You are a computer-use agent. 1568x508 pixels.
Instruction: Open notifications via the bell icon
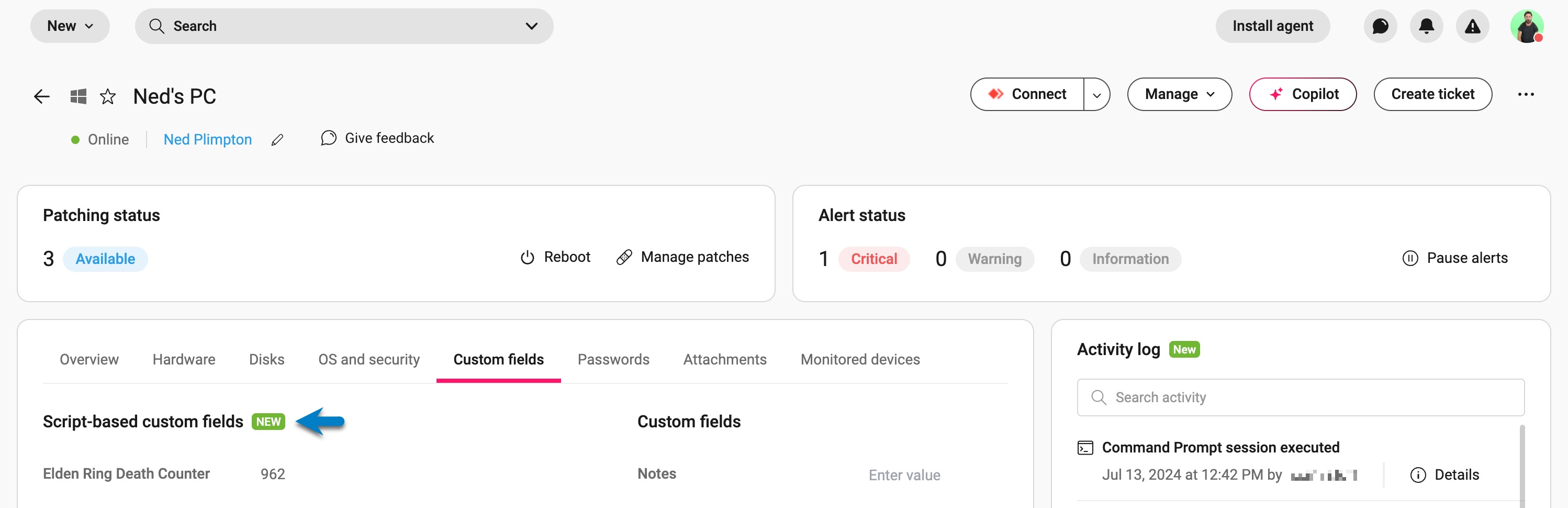point(1426,26)
